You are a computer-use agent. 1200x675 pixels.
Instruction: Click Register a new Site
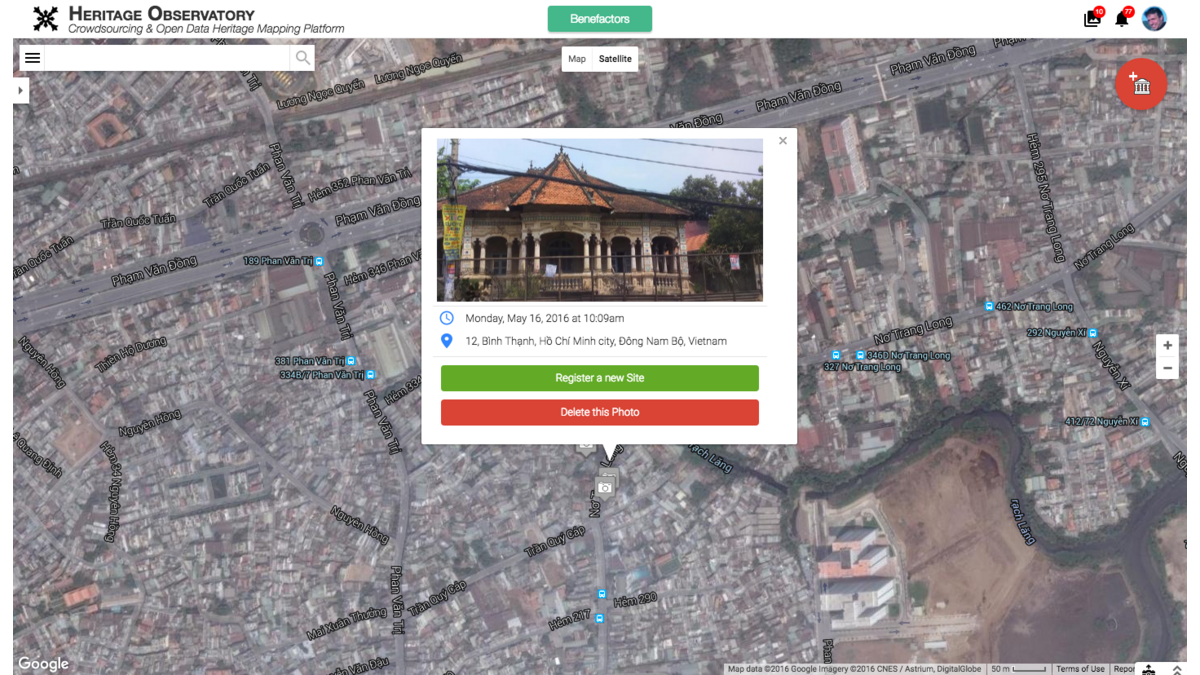(x=600, y=378)
